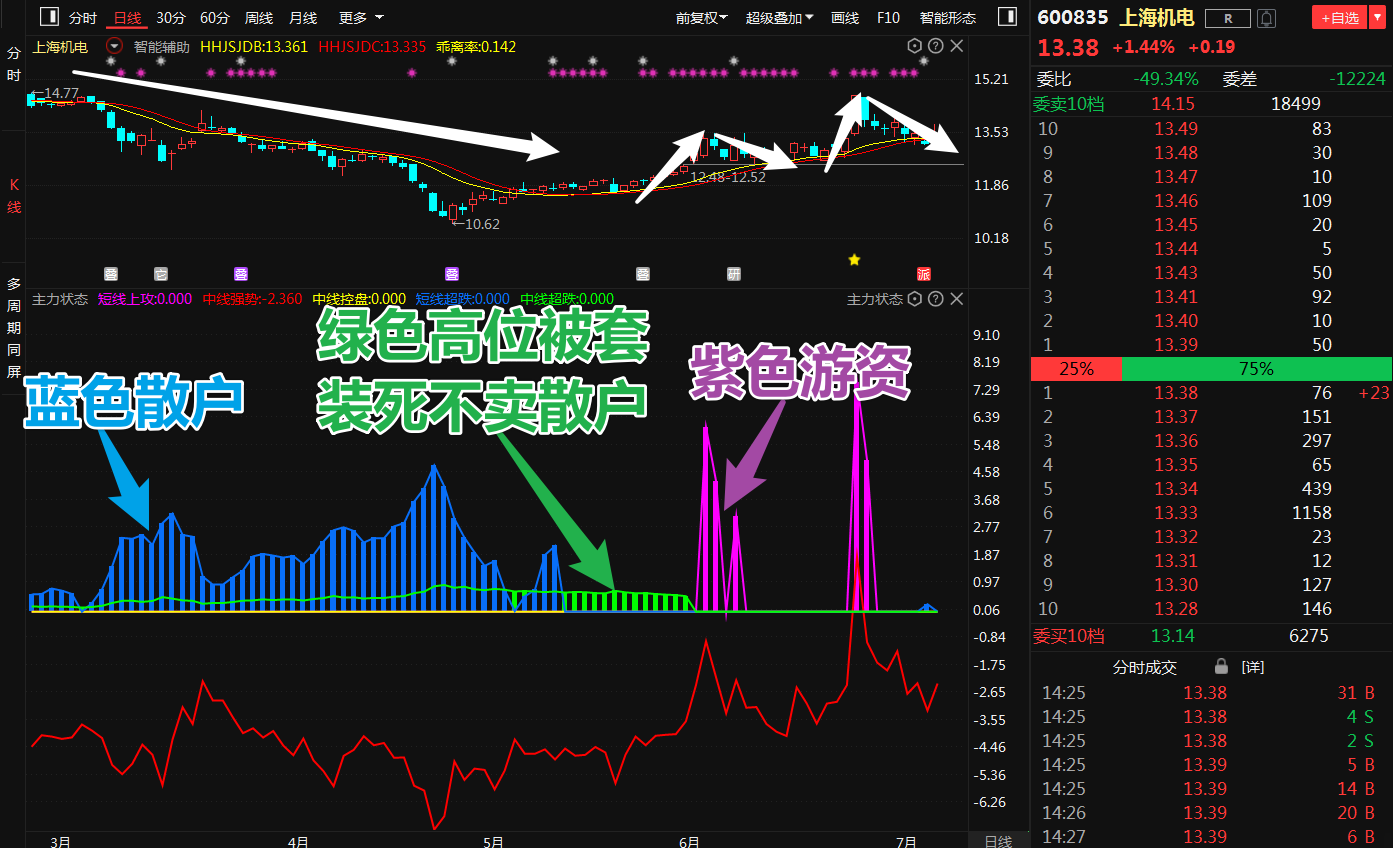Viewport: 1393px width, 848px height.
Task: Close the K-line chart indicator panel
Action: (x=957, y=46)
